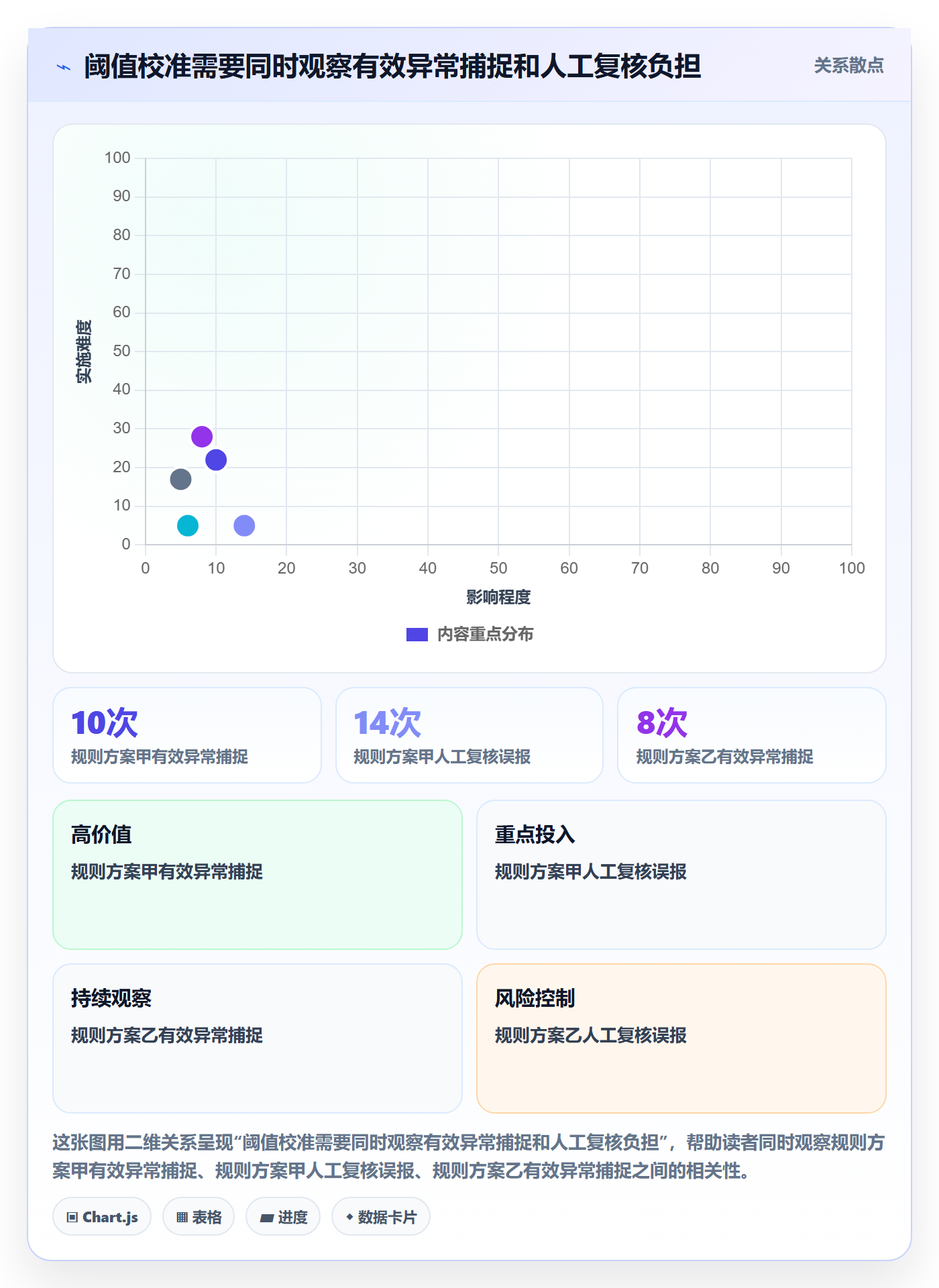The width and height of the screenshot is (939, 1288).
Task: Click the 进度 tag chip
Action: coord(283,1217)
